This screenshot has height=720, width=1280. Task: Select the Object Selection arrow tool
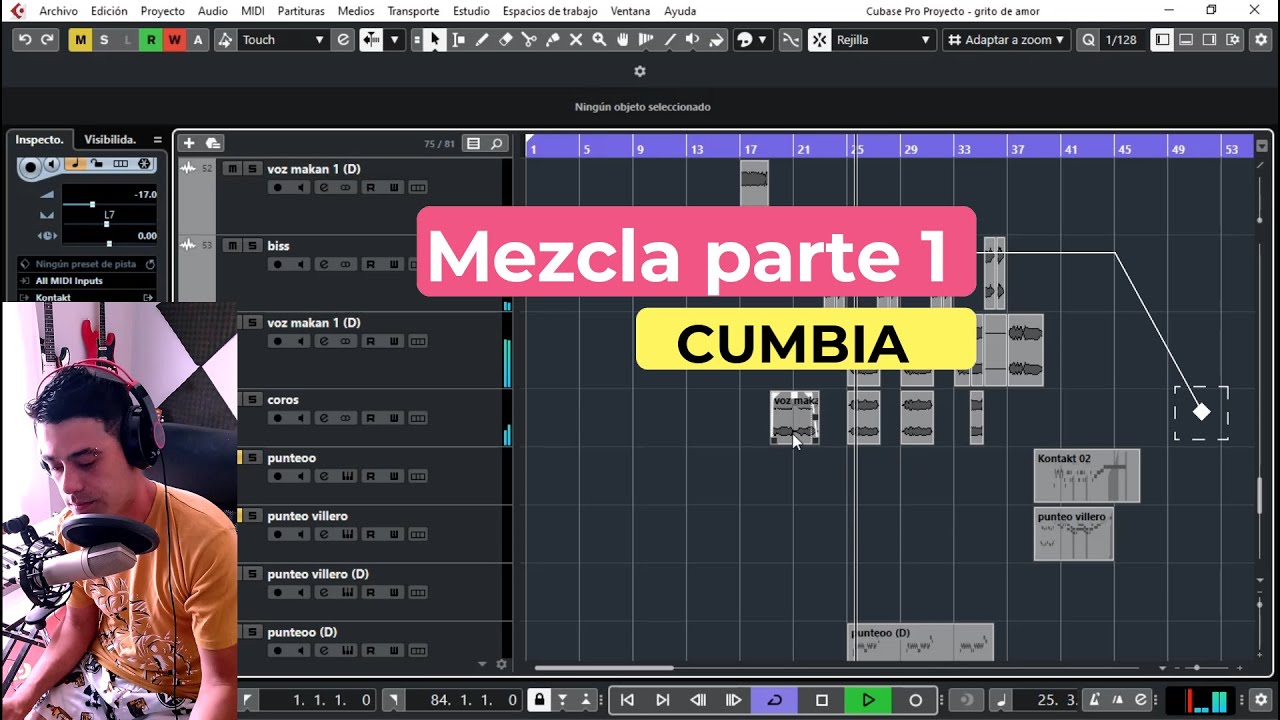[x=435, y=40]
